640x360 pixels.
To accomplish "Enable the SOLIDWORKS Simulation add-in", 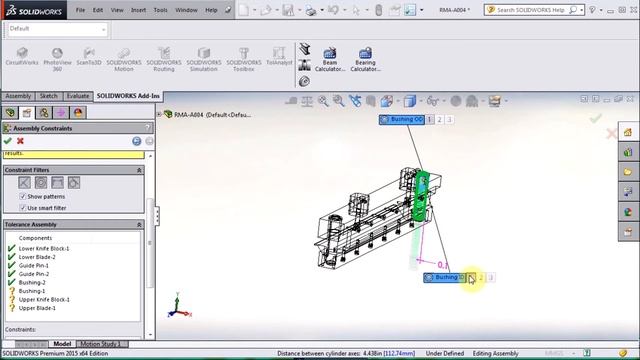I will point(204,59).
